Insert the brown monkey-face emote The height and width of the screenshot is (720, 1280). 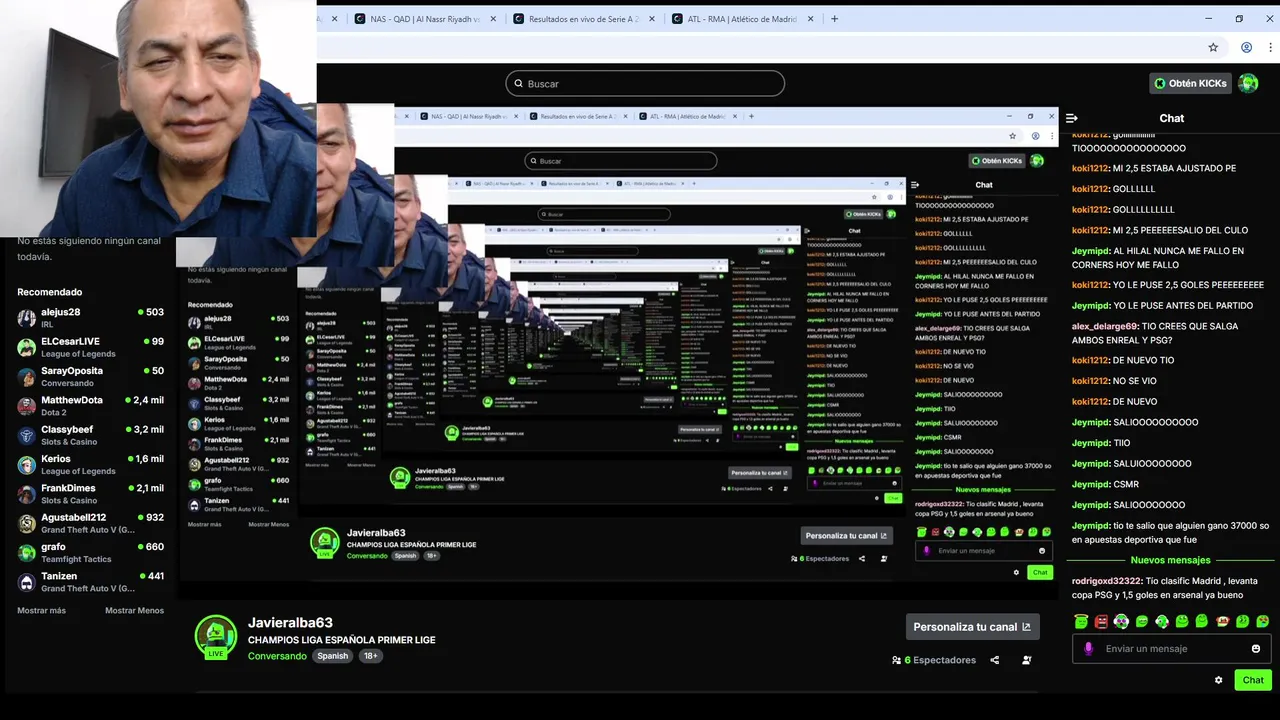tap(1222, 621)
